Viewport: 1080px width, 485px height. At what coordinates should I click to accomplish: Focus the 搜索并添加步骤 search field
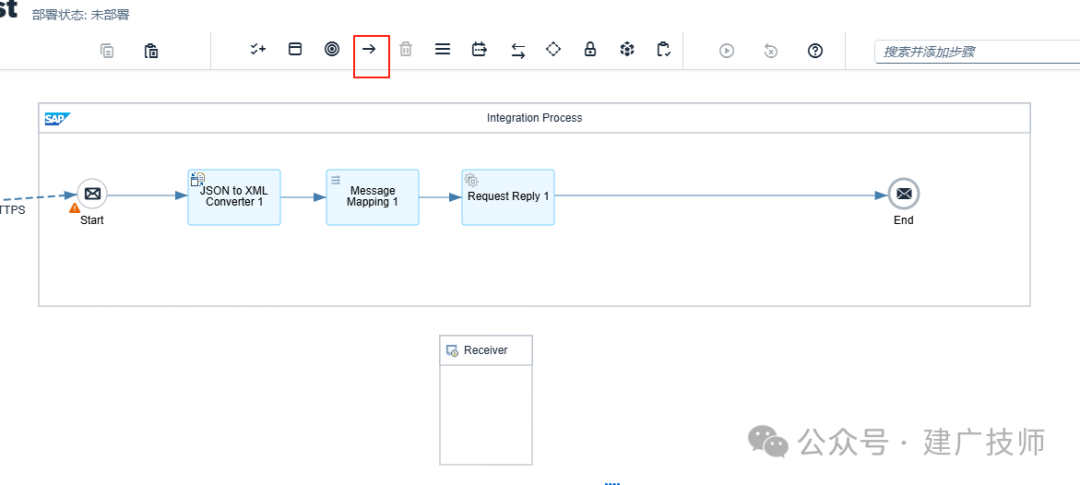977,52
